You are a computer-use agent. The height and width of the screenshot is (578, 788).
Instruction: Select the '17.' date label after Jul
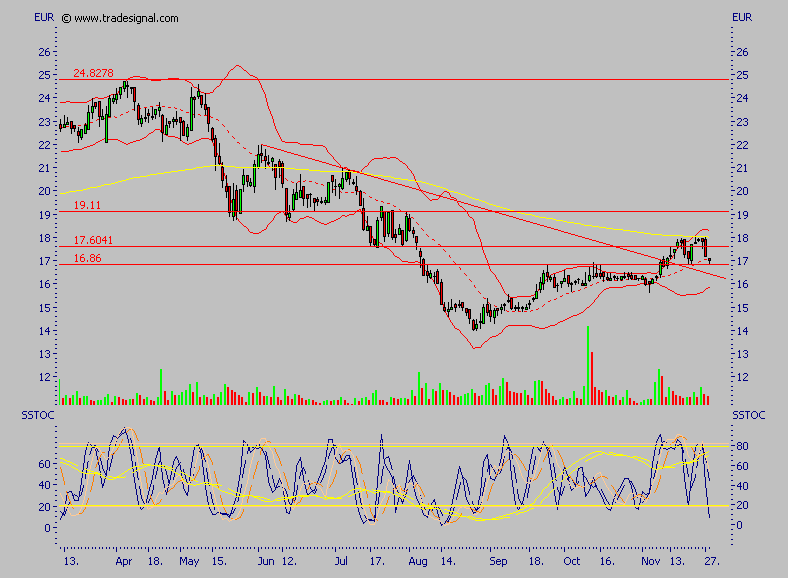[x=377, y=561]
